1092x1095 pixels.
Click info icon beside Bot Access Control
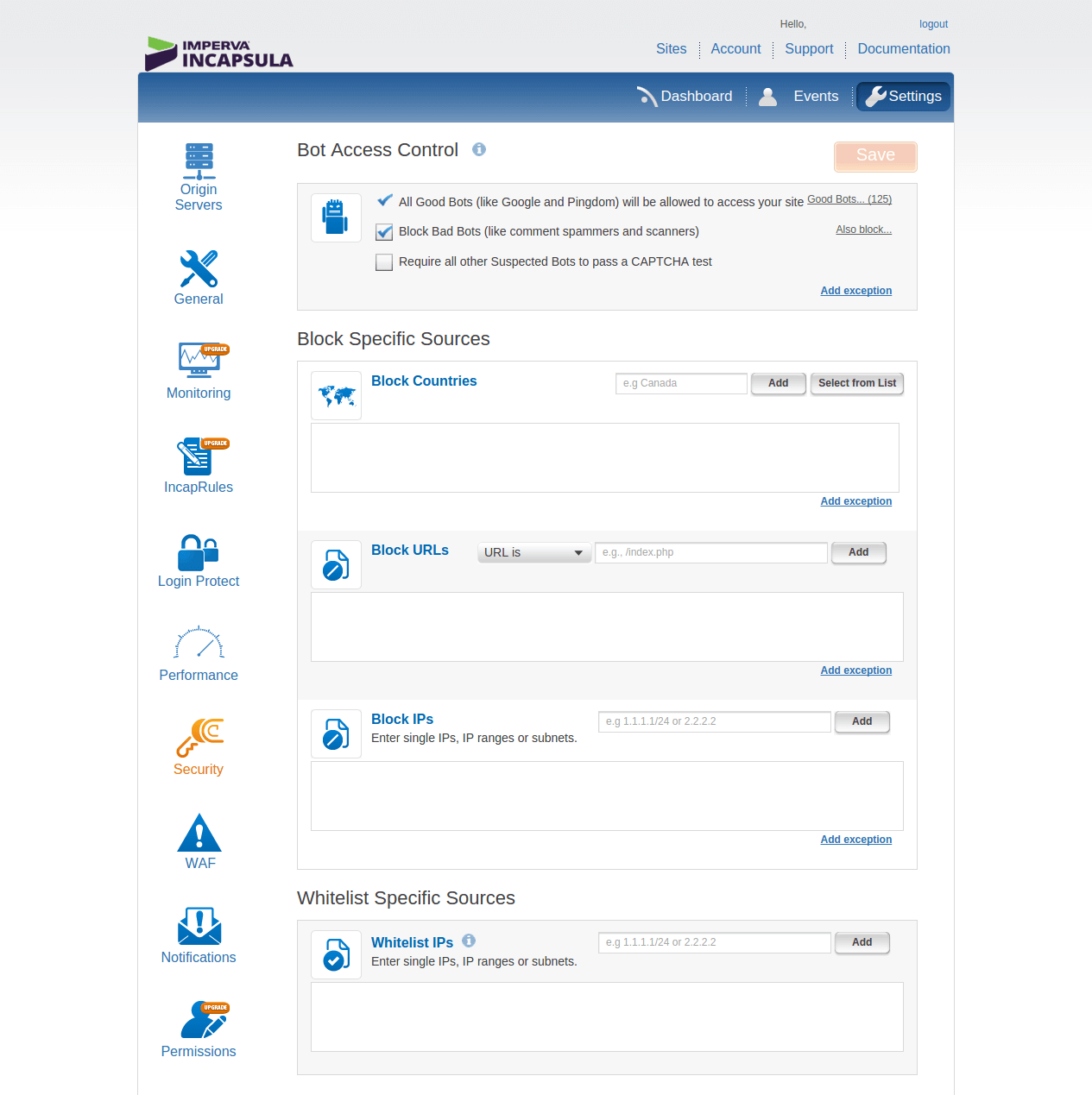pos(479,149)
